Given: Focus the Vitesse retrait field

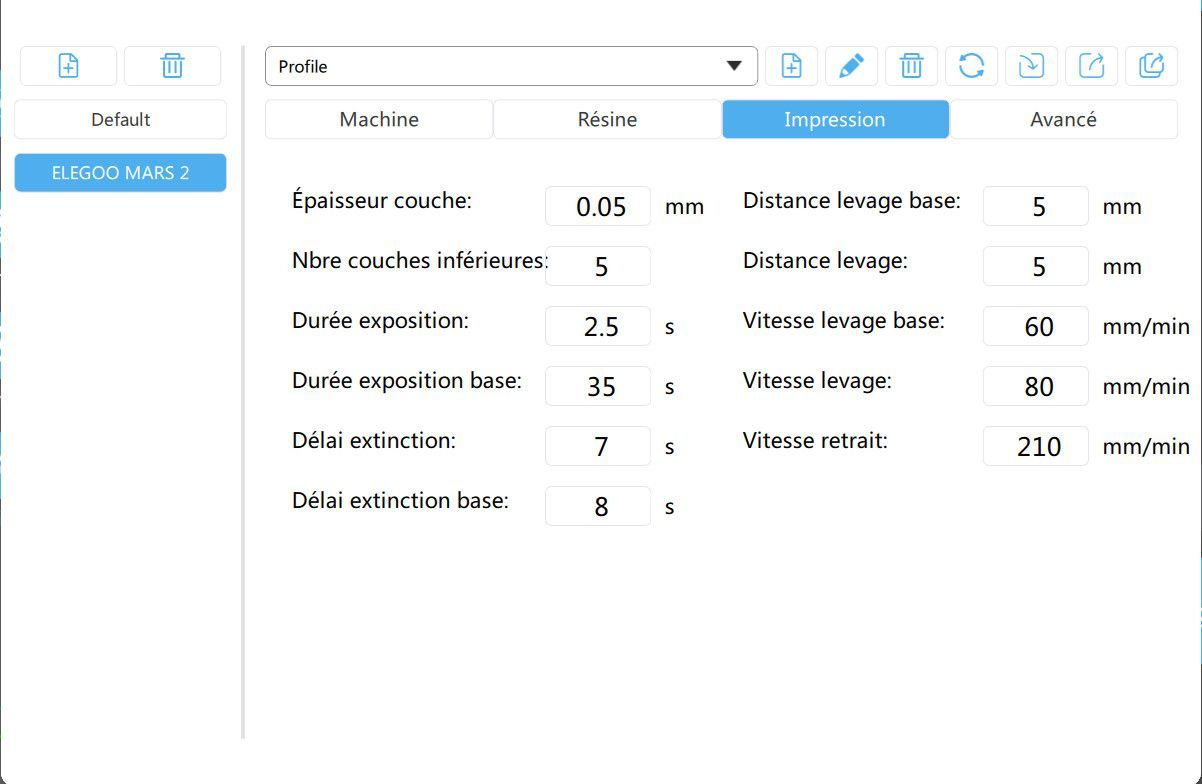Looking at the screenshot, I should (1036, 446).
